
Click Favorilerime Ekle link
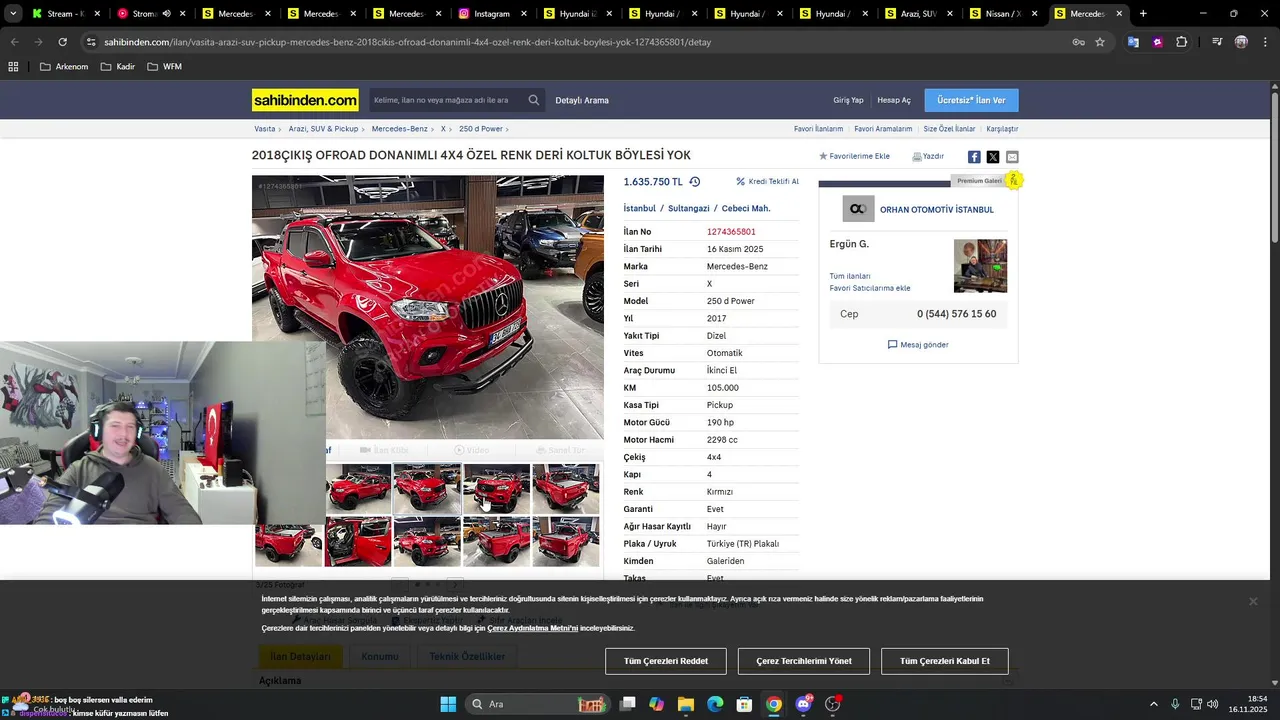[855, 156]
